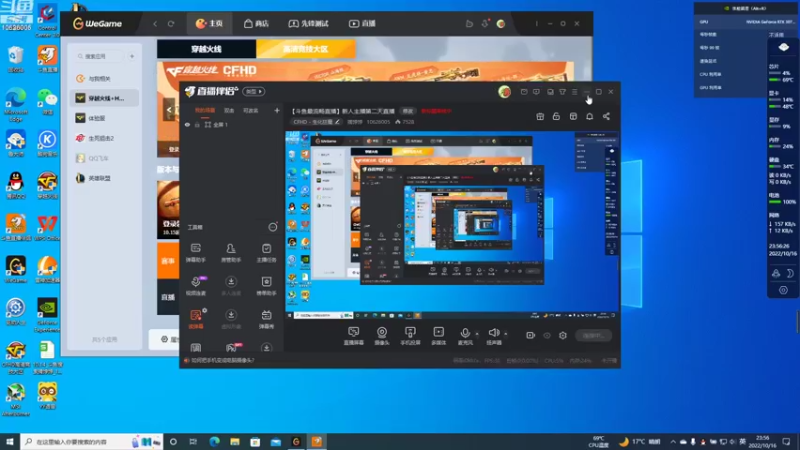Lock the 全屏 1 source
800x450 pixels.
pos(197,124)
